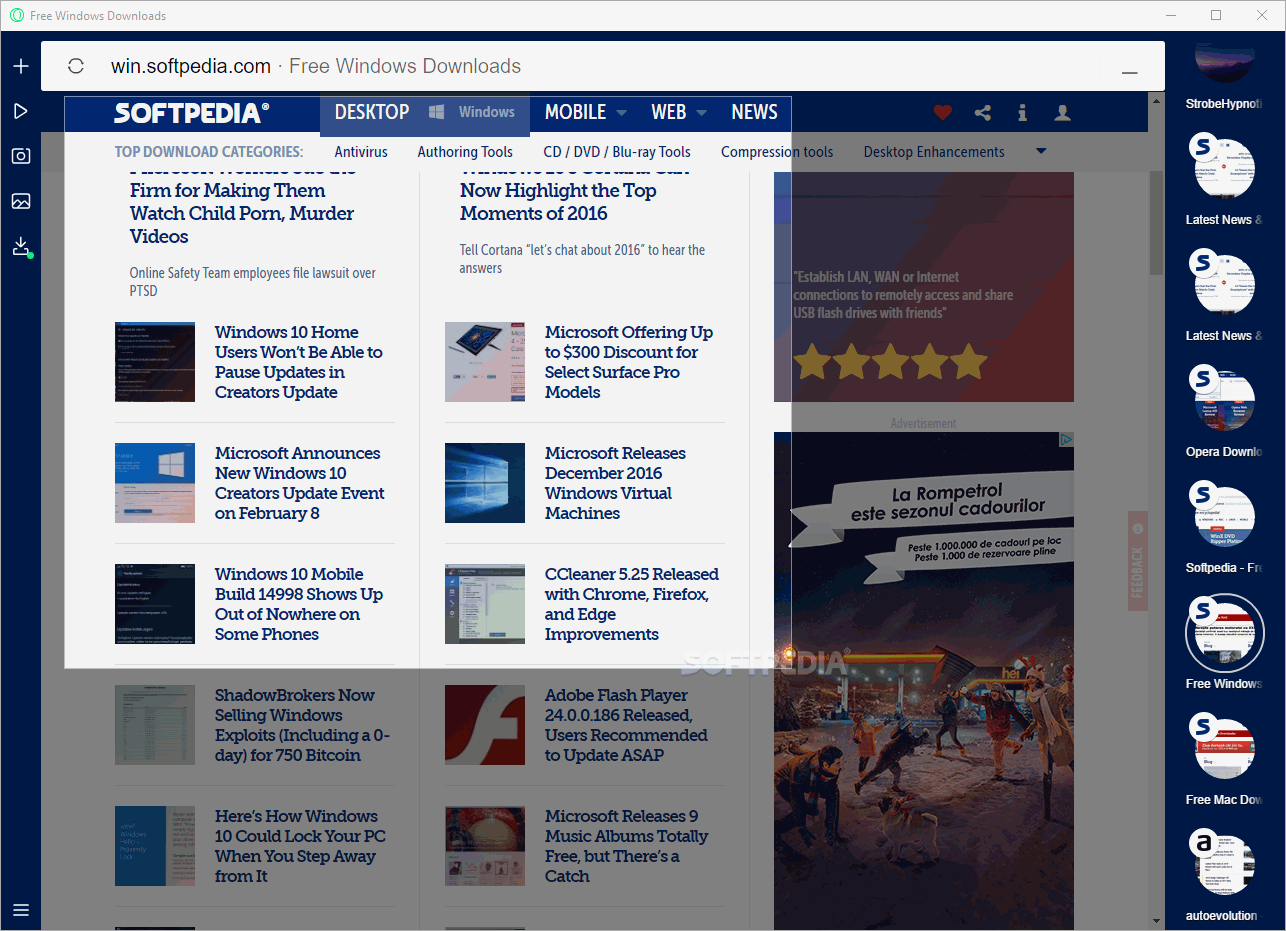Open the Desktop Enhancements category

coord(934,152)
